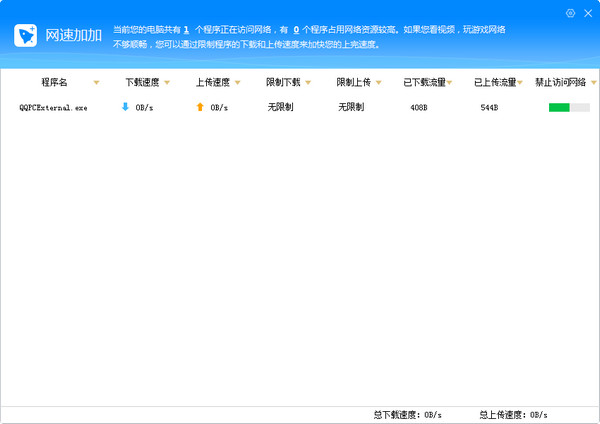Click the count of high-usage programs
Screen dimensions: 600x424
(x=296, y=31)
